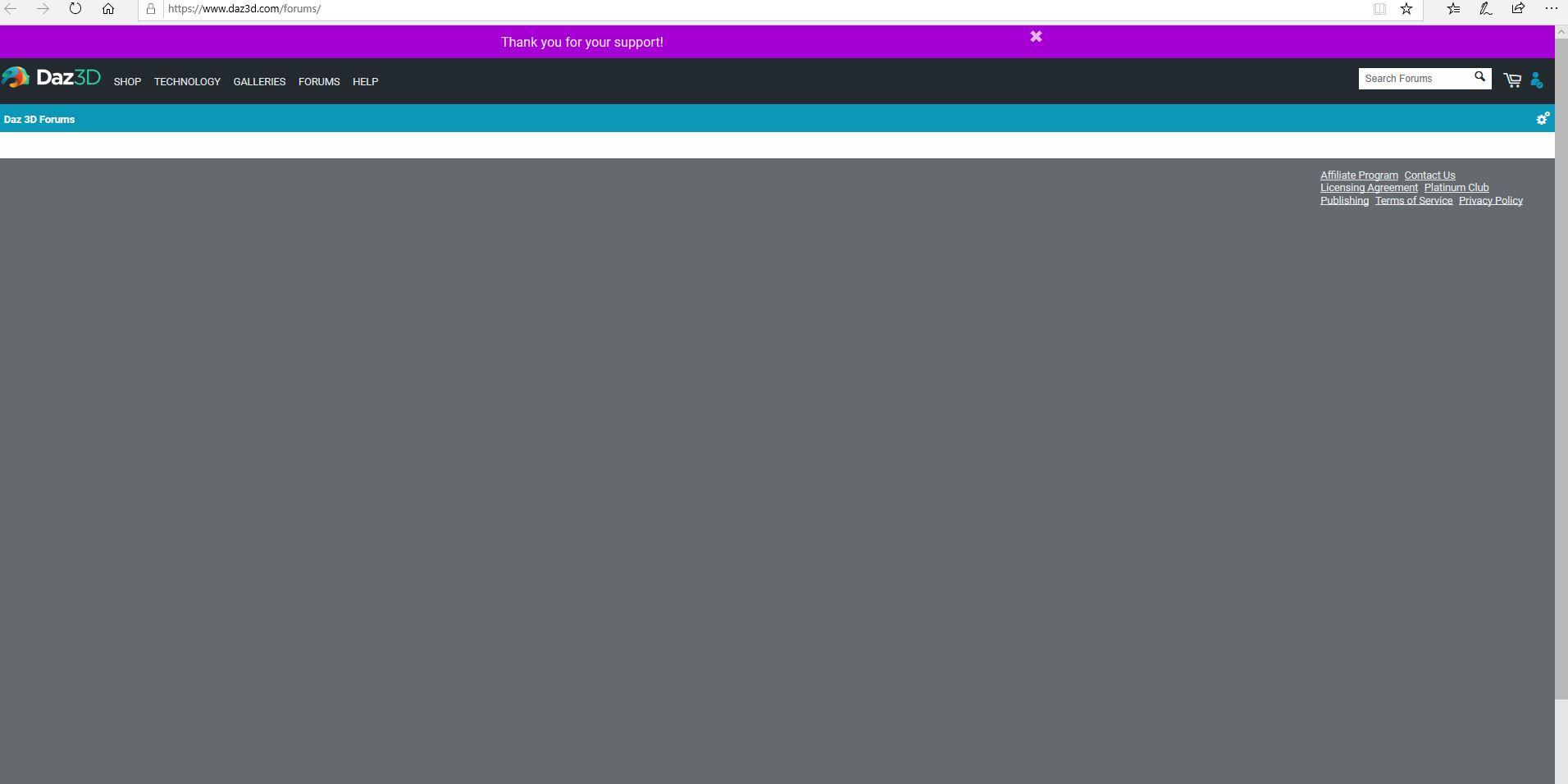Open Privacy Policy link
This screenshot has height=784, width=1568.
click(1491, 201)
